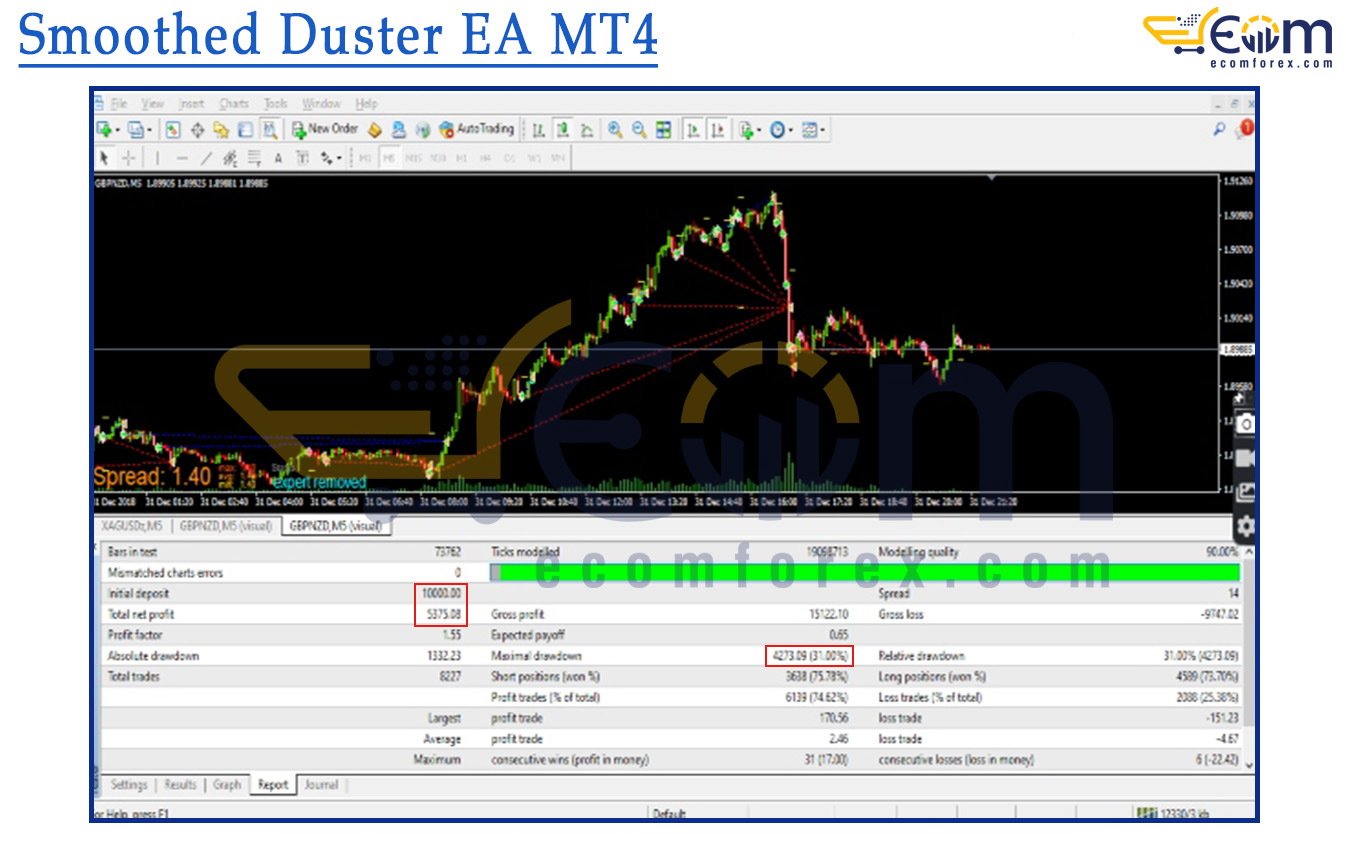This screenshot has height=868, width=1346.
Task: Switch to the Graph tab
Action: point(227,785)
